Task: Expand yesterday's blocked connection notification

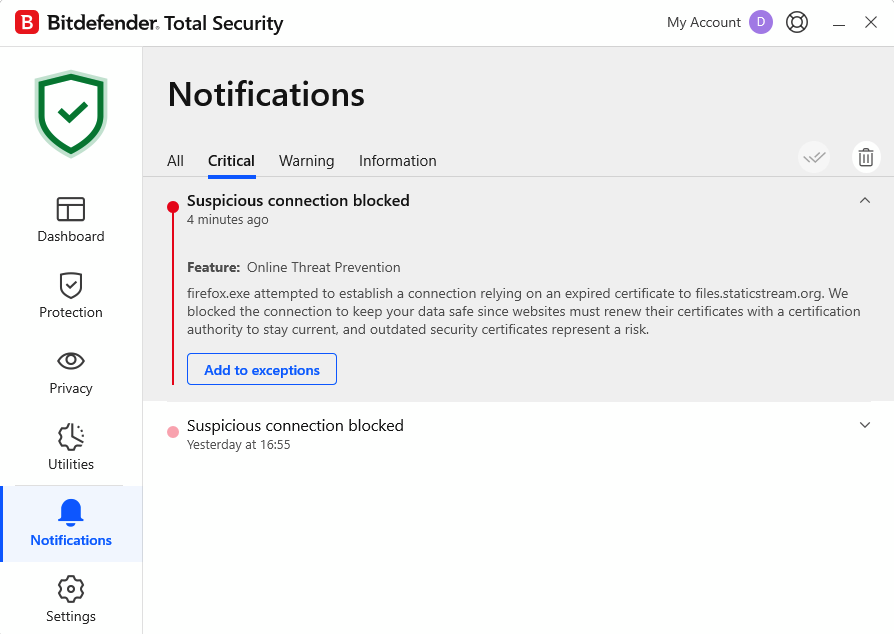Action: (865, 425)
